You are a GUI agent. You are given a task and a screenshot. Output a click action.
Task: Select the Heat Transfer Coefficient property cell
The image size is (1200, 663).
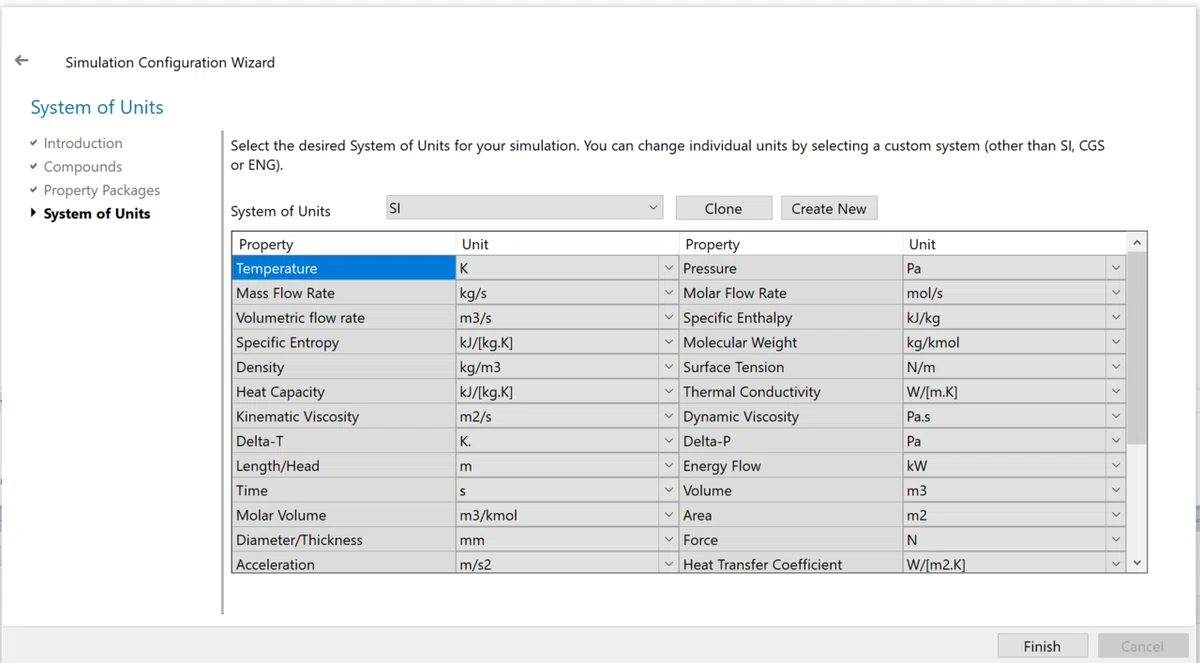[x=790, y=564]
